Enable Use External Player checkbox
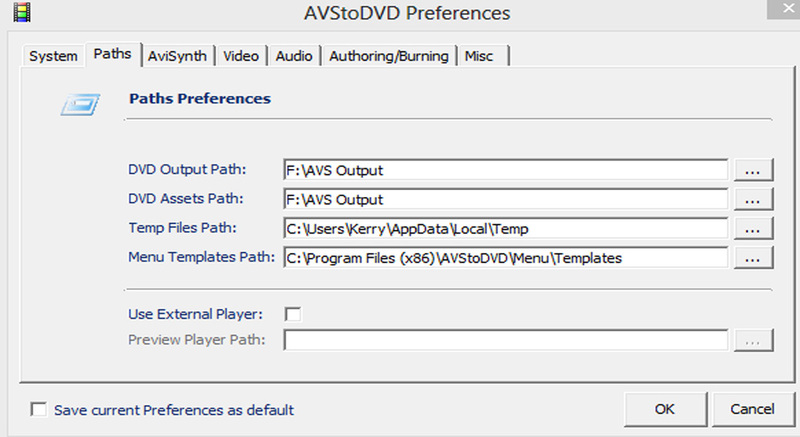The height and width of the screenshot is (437, 800). pyautogui.click(x=293, y=314)
